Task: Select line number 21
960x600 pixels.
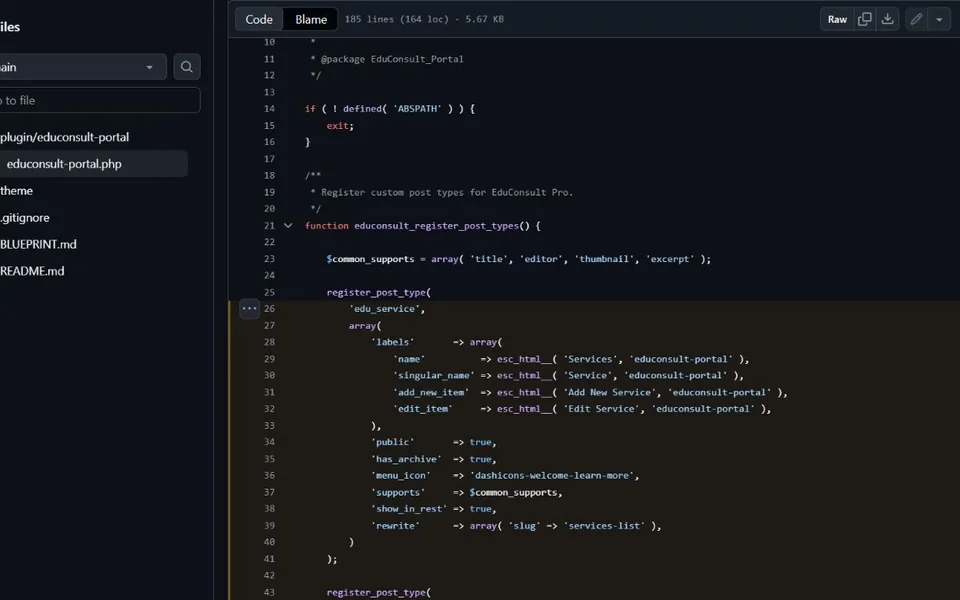Action: tap(269, 226)
